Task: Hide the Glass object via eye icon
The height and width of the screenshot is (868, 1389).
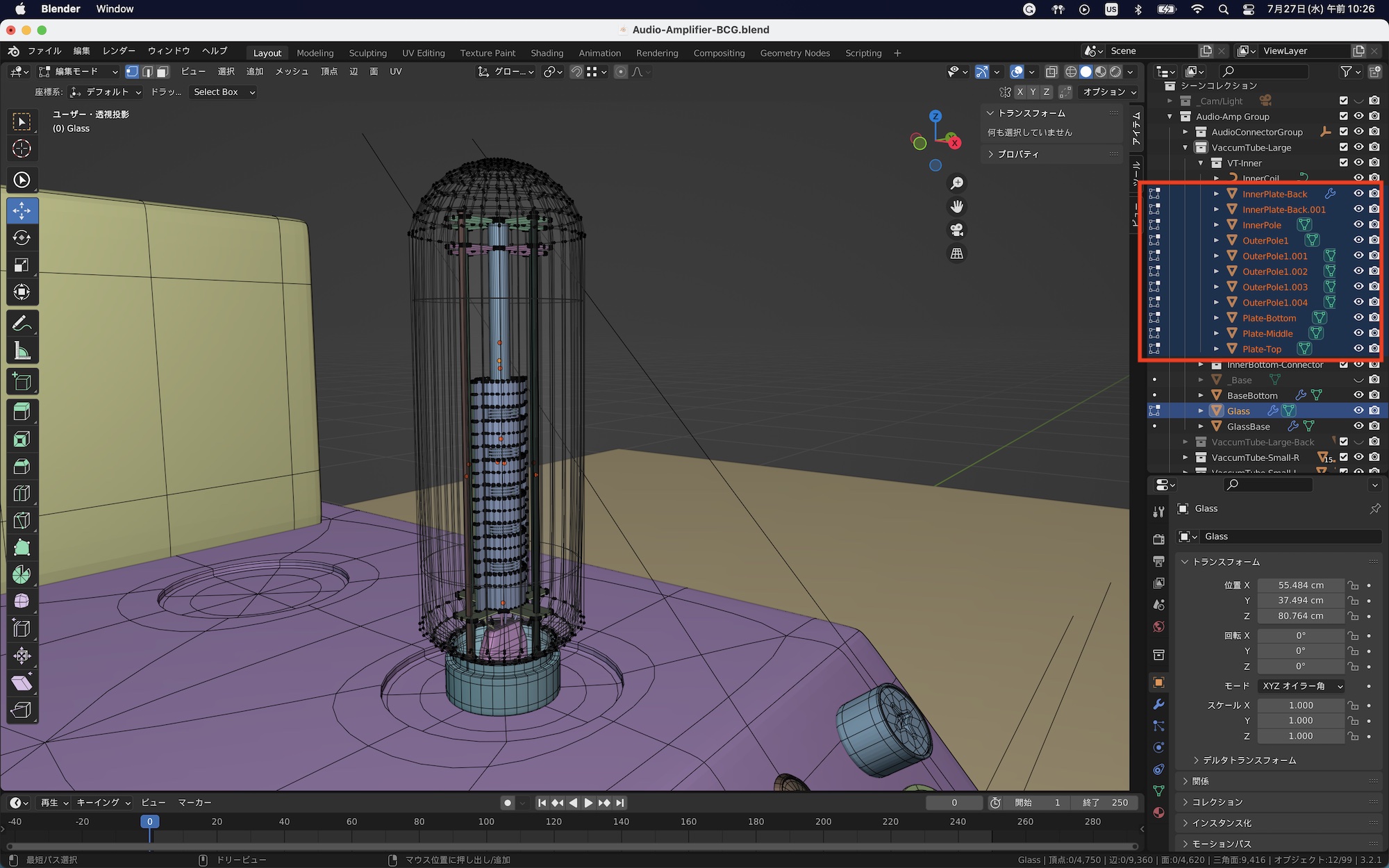Action: (x=1358, y=410)
